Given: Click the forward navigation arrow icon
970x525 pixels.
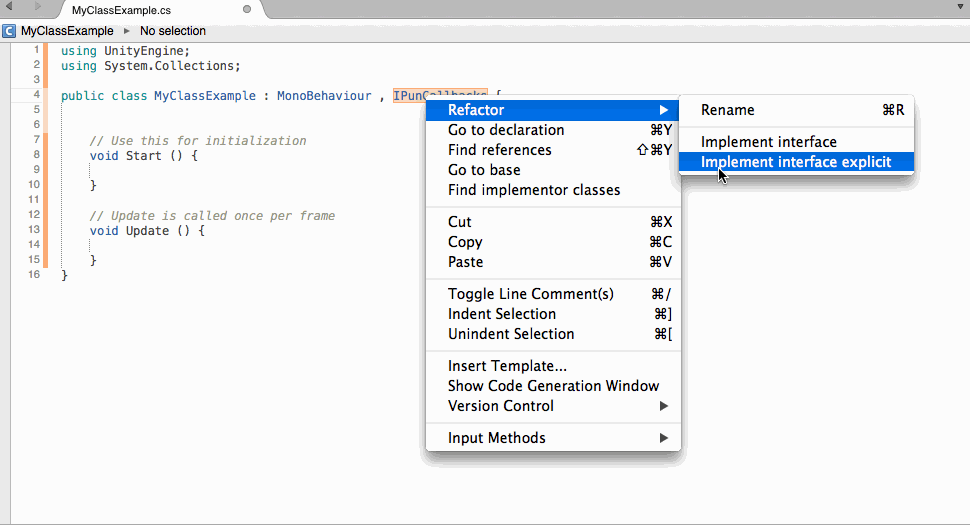Looking at the screenshot, I should 38,6.
